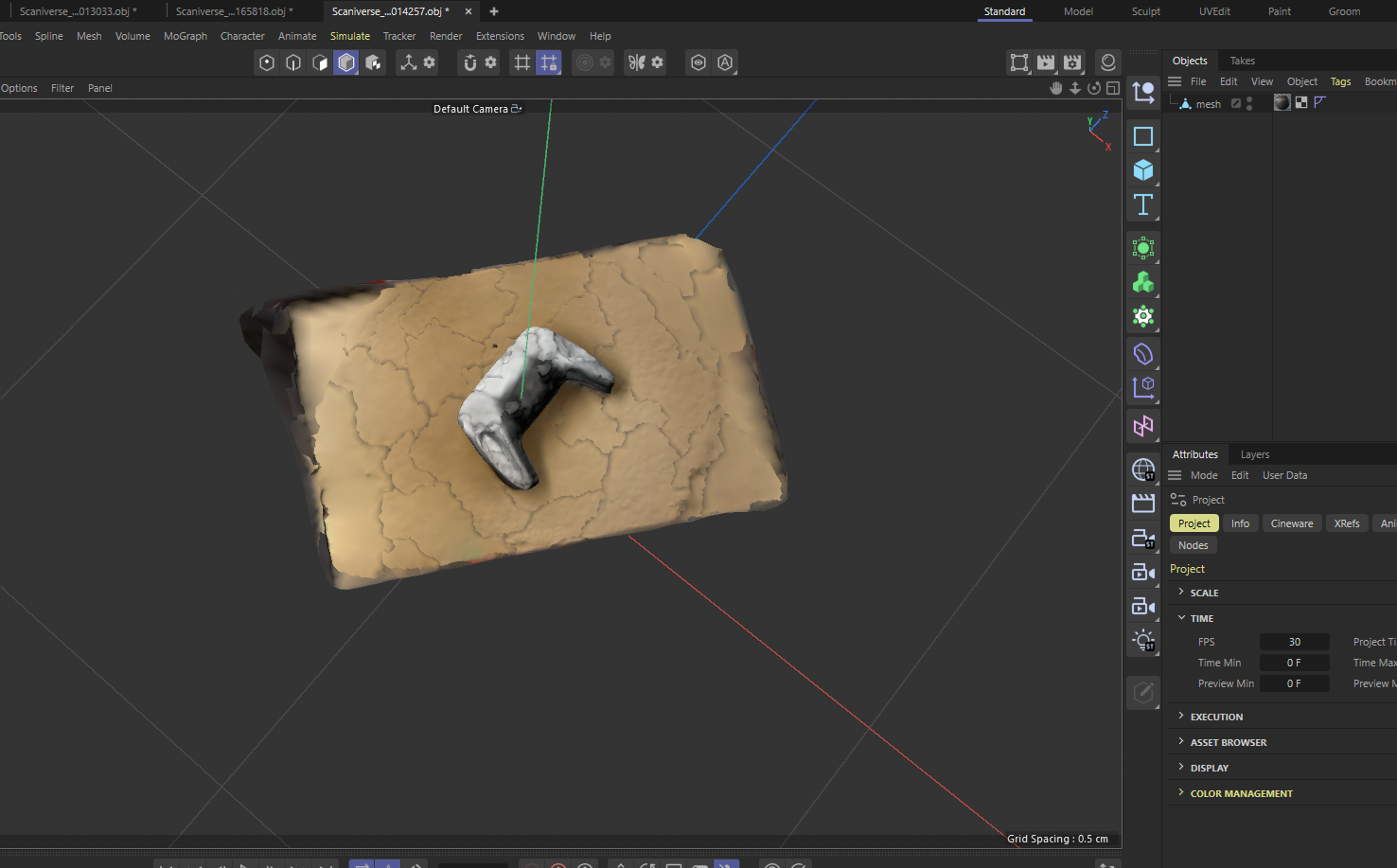Toggle snapping with the magnet icon

(470, 62)
